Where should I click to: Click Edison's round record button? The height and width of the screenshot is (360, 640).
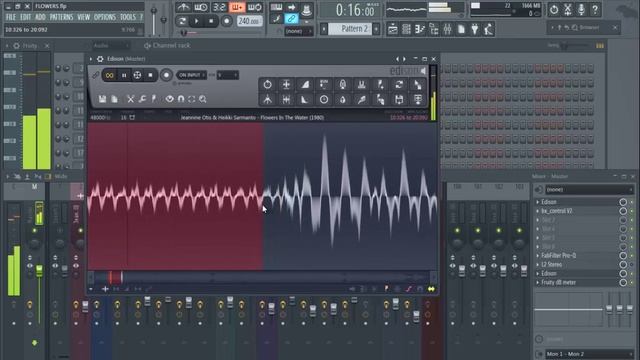click(166, 75)
